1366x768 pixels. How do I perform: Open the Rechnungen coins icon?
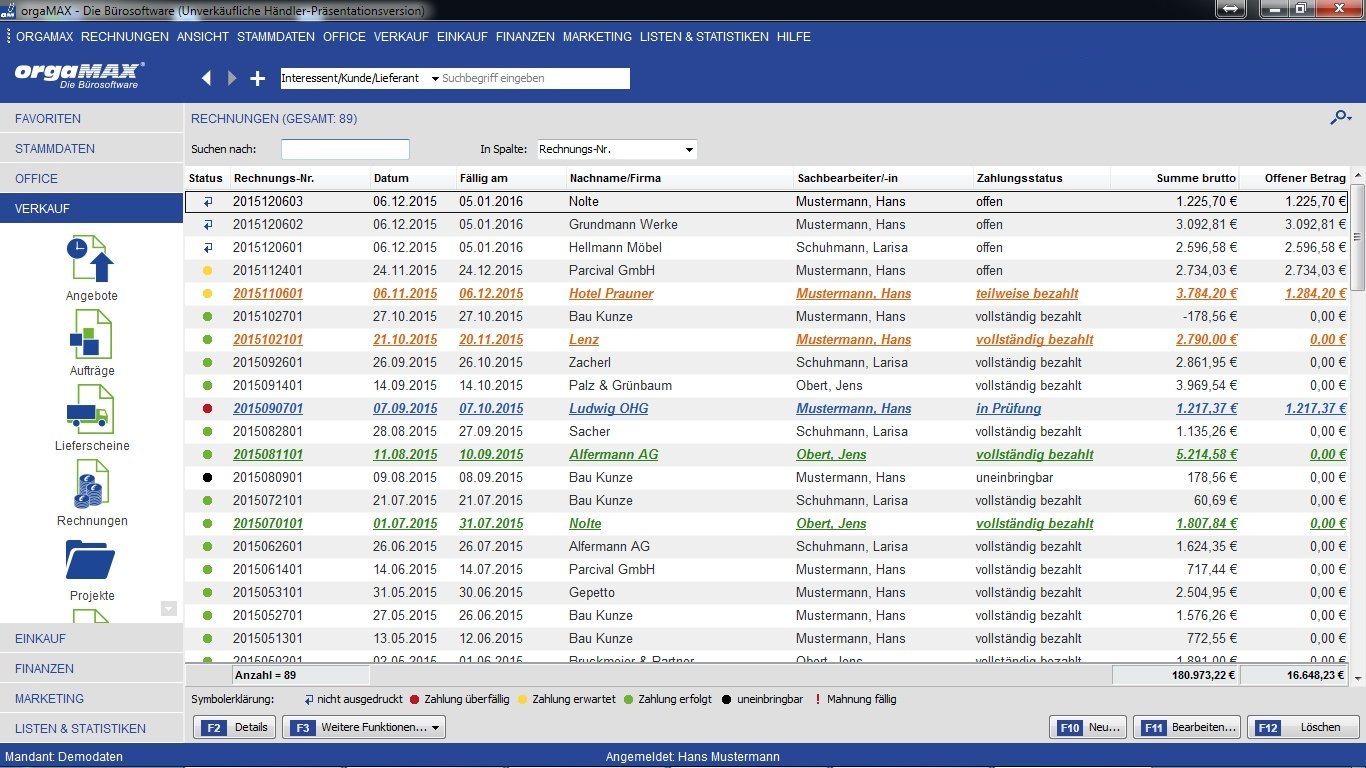[x=91, y=483]
